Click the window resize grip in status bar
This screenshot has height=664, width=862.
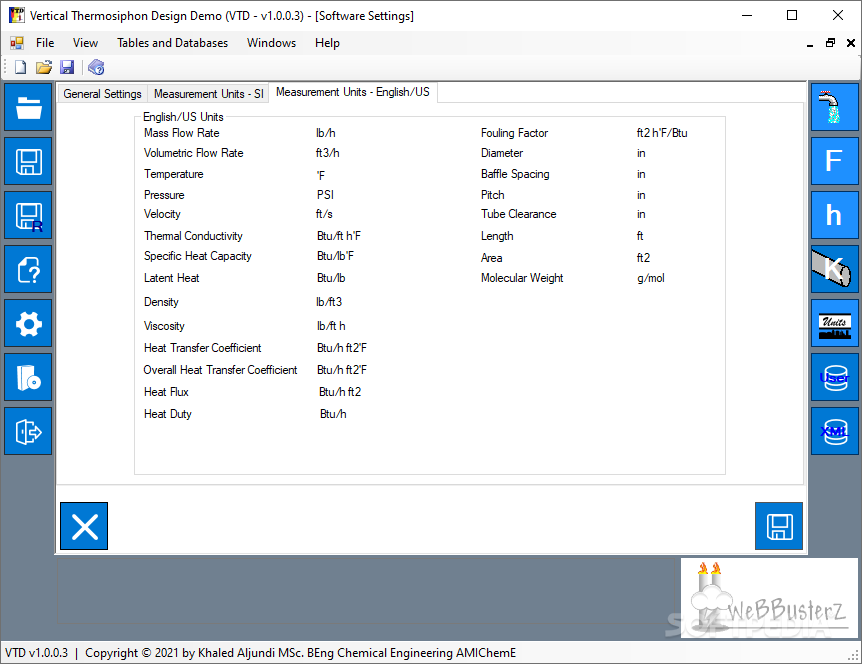tap(854, 655)
